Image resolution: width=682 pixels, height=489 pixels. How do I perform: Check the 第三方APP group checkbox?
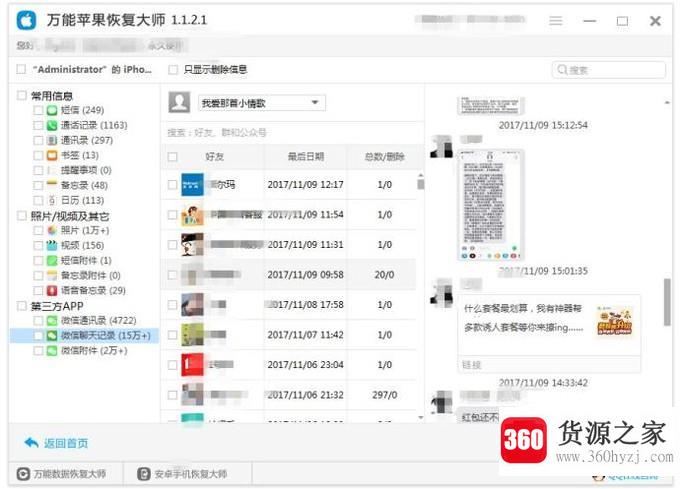(x=22, y=306)
